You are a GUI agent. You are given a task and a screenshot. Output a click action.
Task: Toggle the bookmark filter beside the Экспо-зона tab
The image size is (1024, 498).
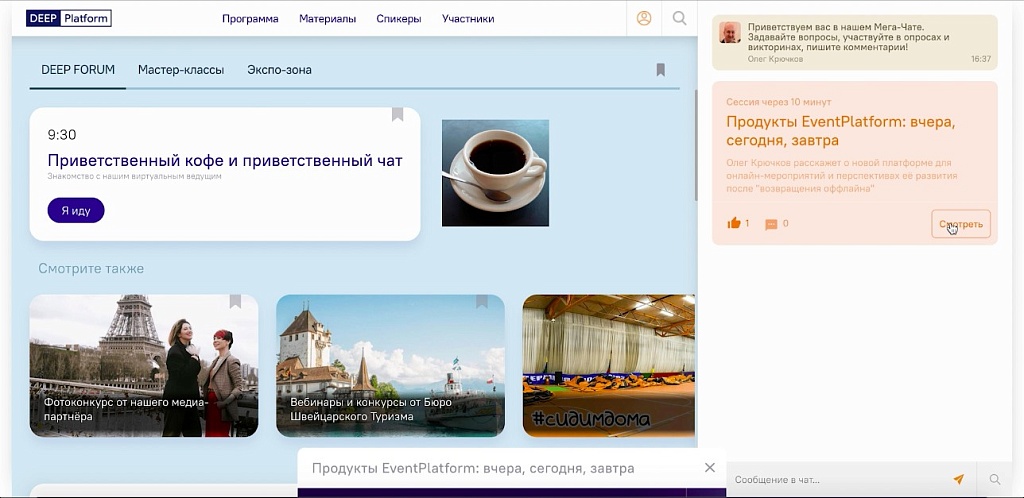tap(660, 69)
